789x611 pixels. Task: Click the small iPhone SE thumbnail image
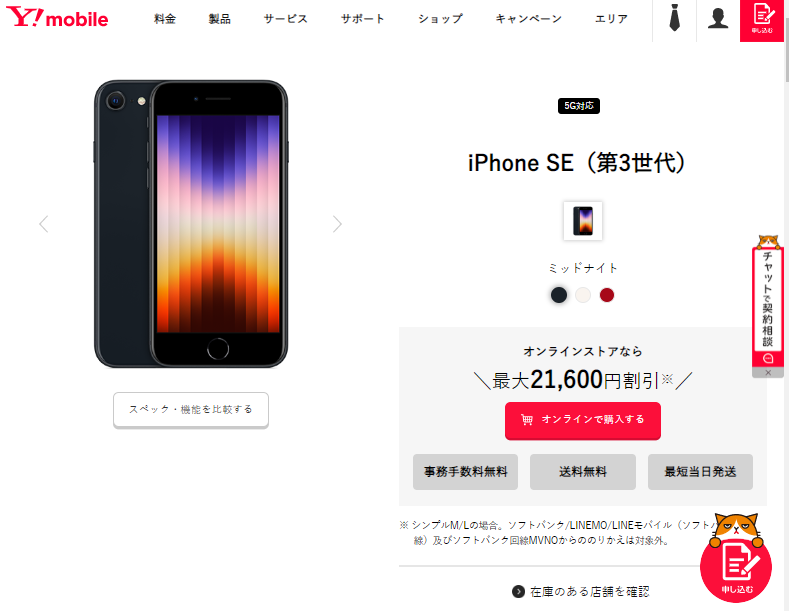point(583,221)
